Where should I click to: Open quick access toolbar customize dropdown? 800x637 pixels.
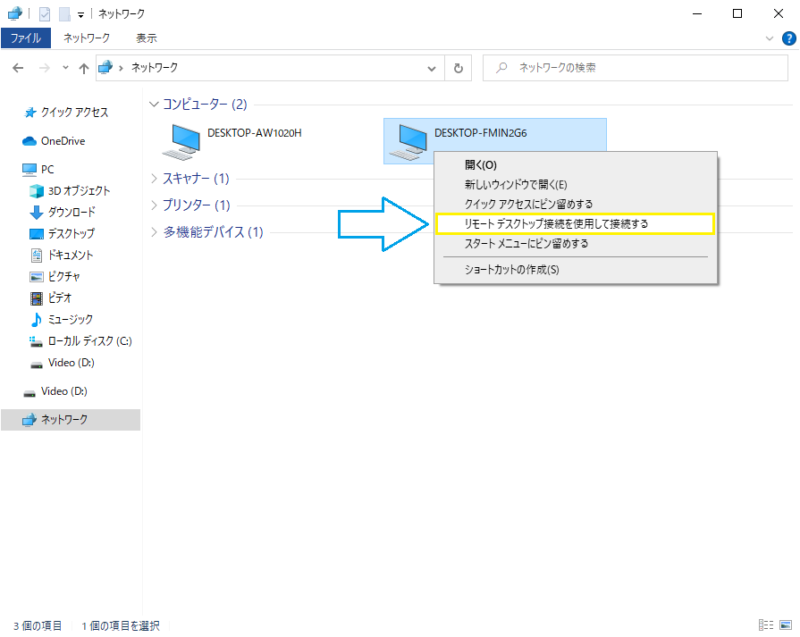click(81, 15)
